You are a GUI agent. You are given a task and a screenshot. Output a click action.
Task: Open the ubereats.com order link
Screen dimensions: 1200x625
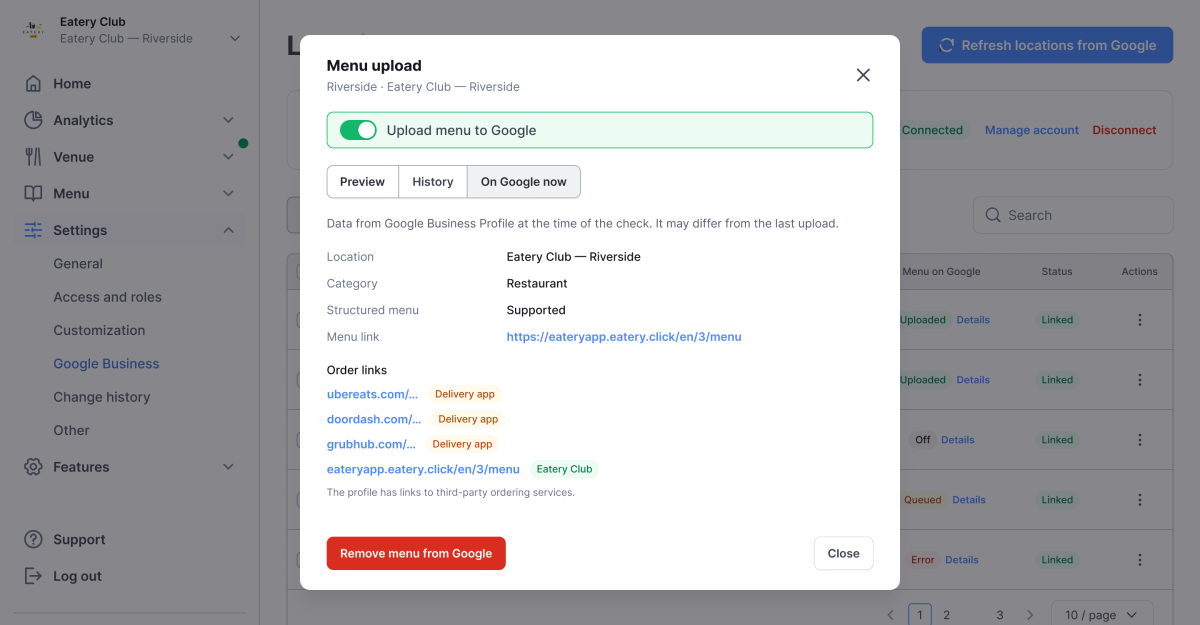coord(372,394)
